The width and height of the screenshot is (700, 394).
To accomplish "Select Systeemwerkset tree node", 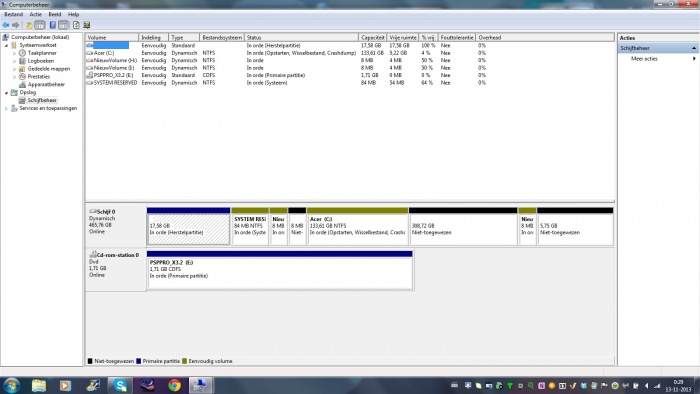I will tap(38, 45).
